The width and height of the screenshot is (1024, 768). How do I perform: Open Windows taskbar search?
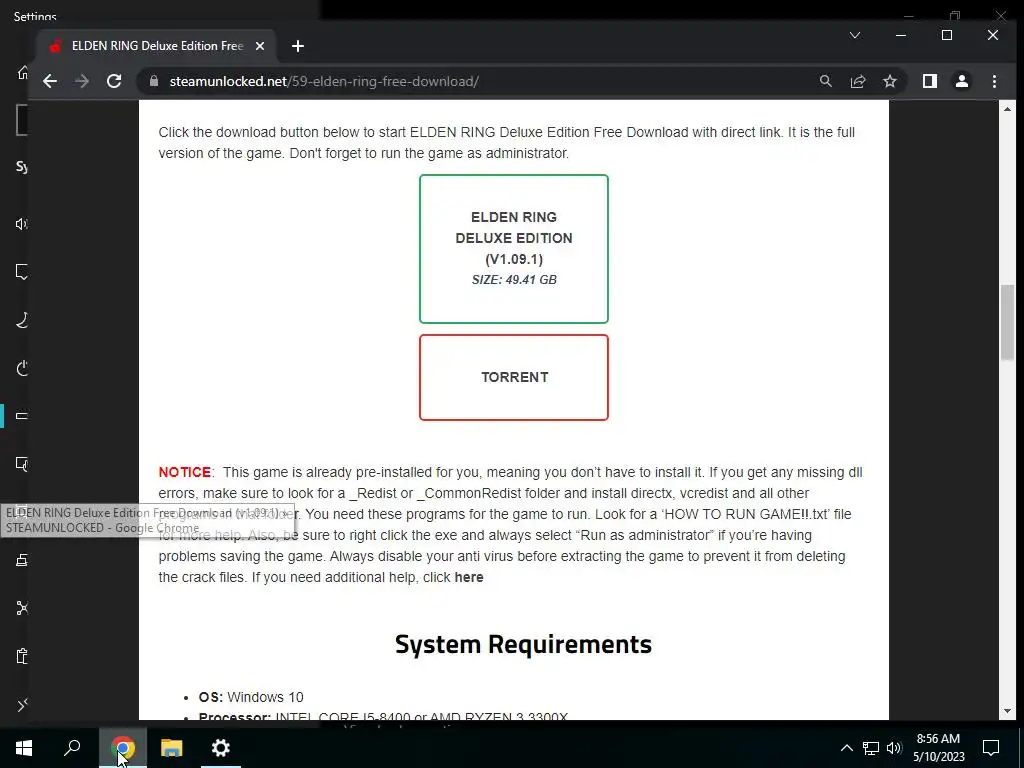[x=72, y=748]
